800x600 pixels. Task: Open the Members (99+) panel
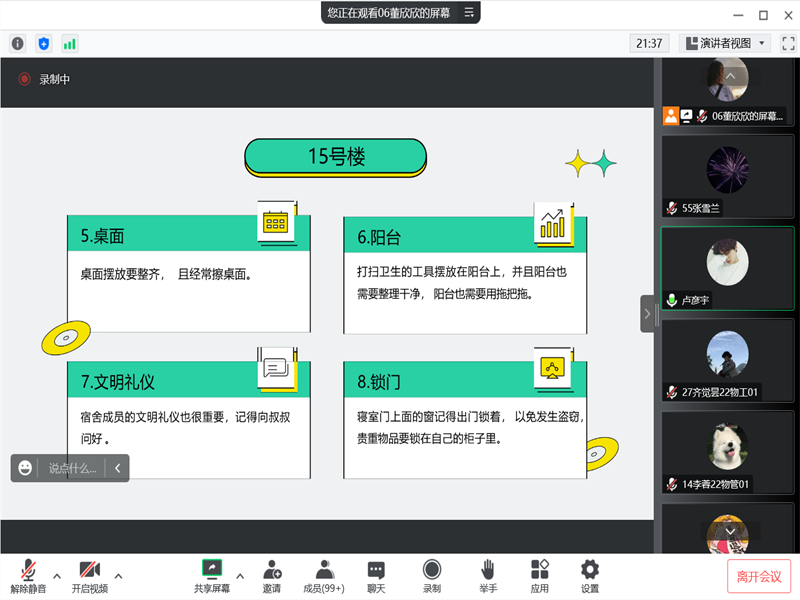(324, 576)
